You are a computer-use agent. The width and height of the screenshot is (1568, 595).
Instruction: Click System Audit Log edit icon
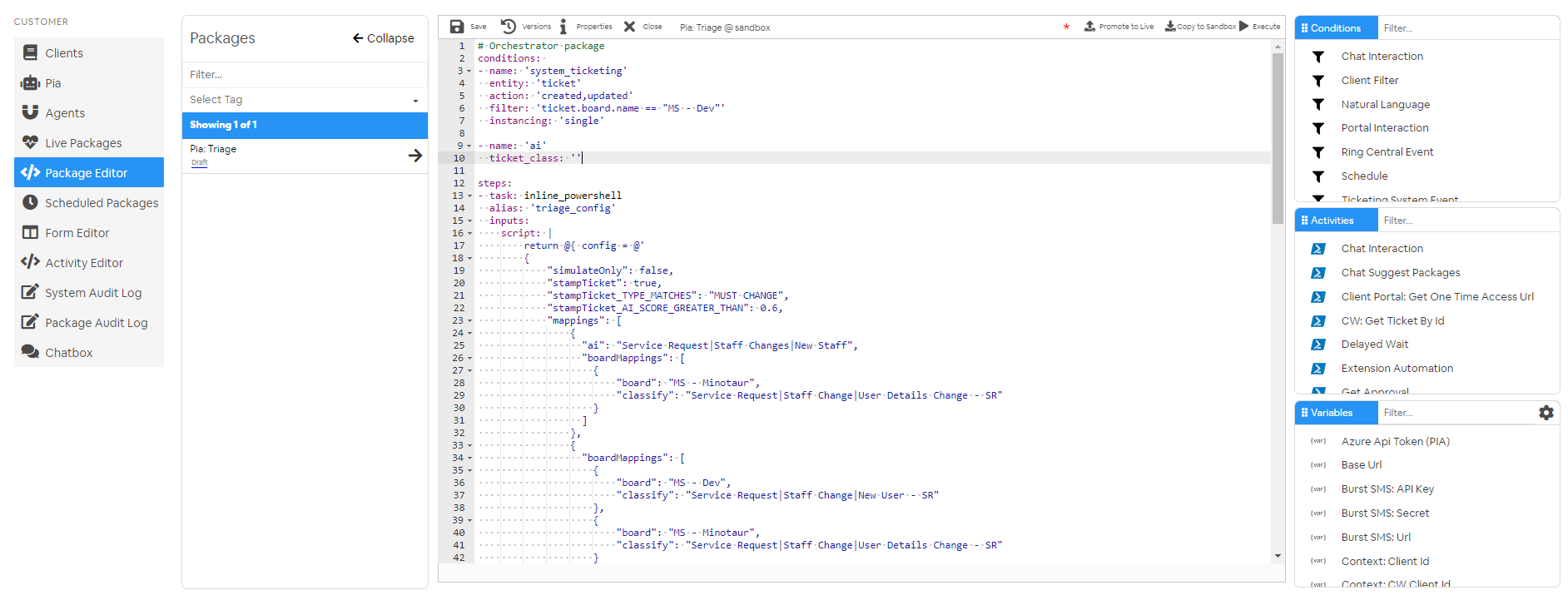pos(30,292)
